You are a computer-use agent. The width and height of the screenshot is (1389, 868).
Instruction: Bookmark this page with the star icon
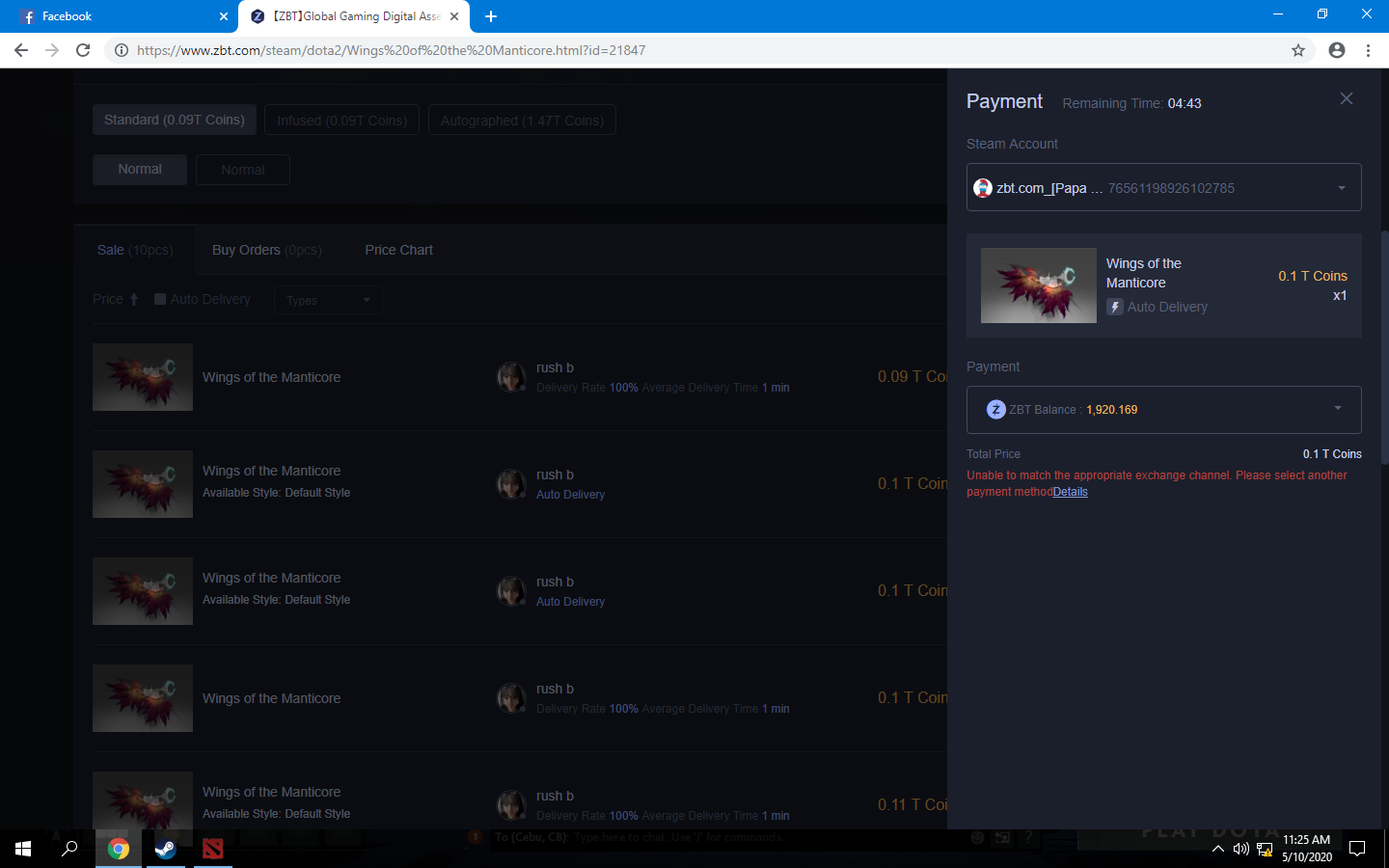pyautogui.click(x=1298, y=50)
